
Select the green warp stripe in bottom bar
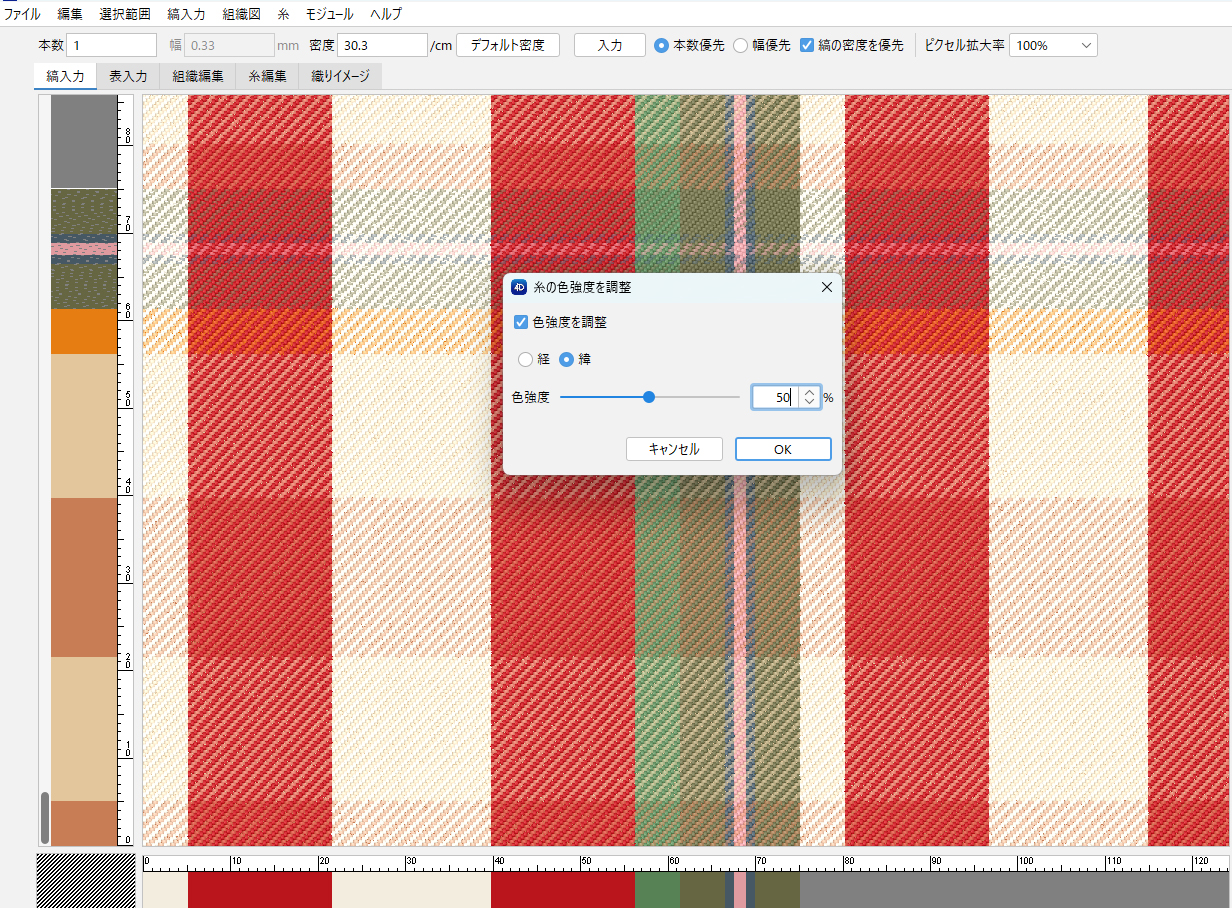(x=657, y=888)
